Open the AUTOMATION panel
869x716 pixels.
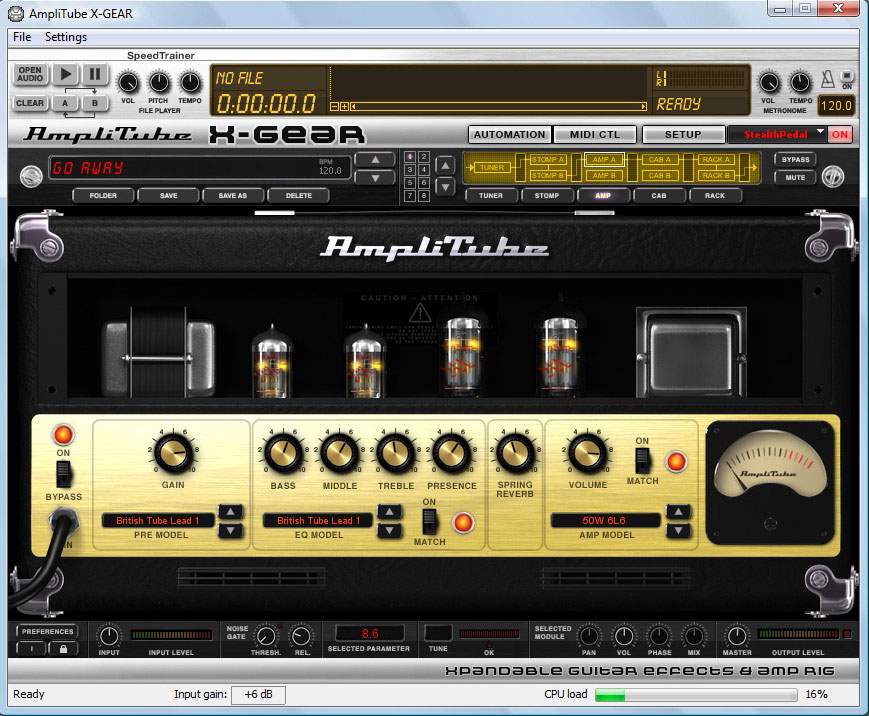point(510,135)
